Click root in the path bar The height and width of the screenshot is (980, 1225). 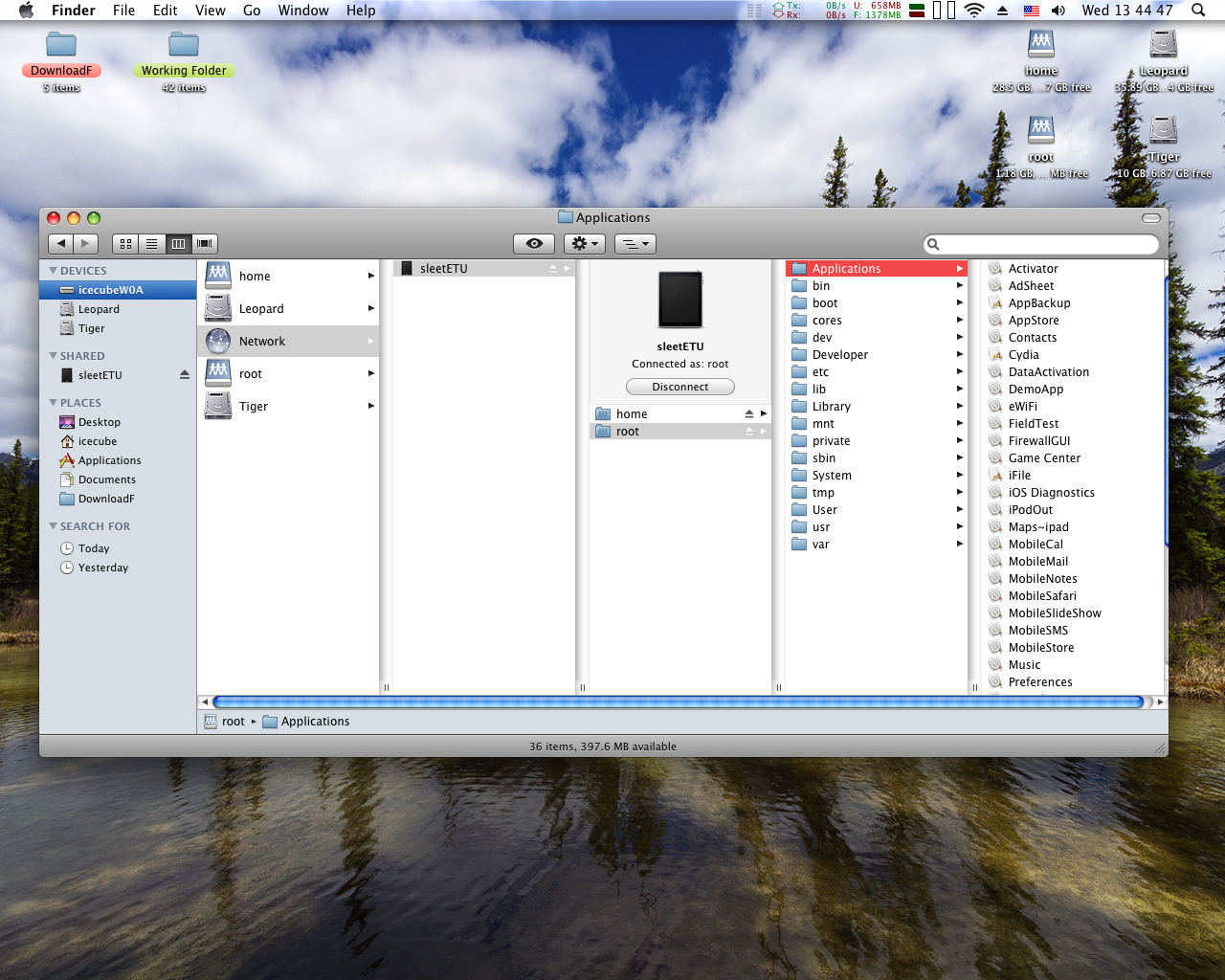(x=224, y=722)
